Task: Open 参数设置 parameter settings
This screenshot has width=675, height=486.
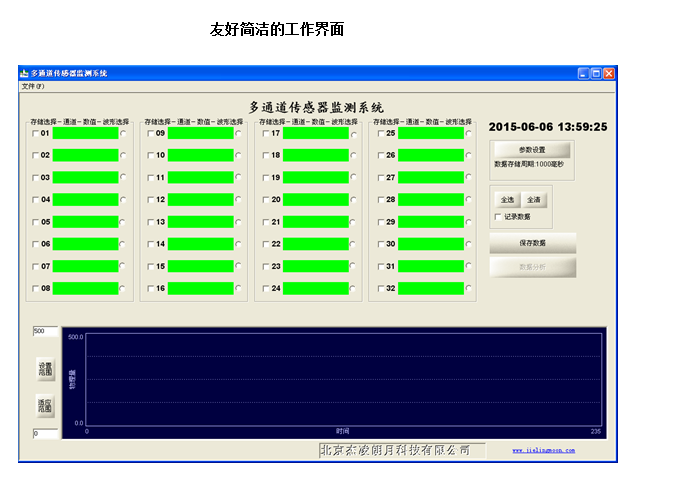Action: (x=532, y=149)
